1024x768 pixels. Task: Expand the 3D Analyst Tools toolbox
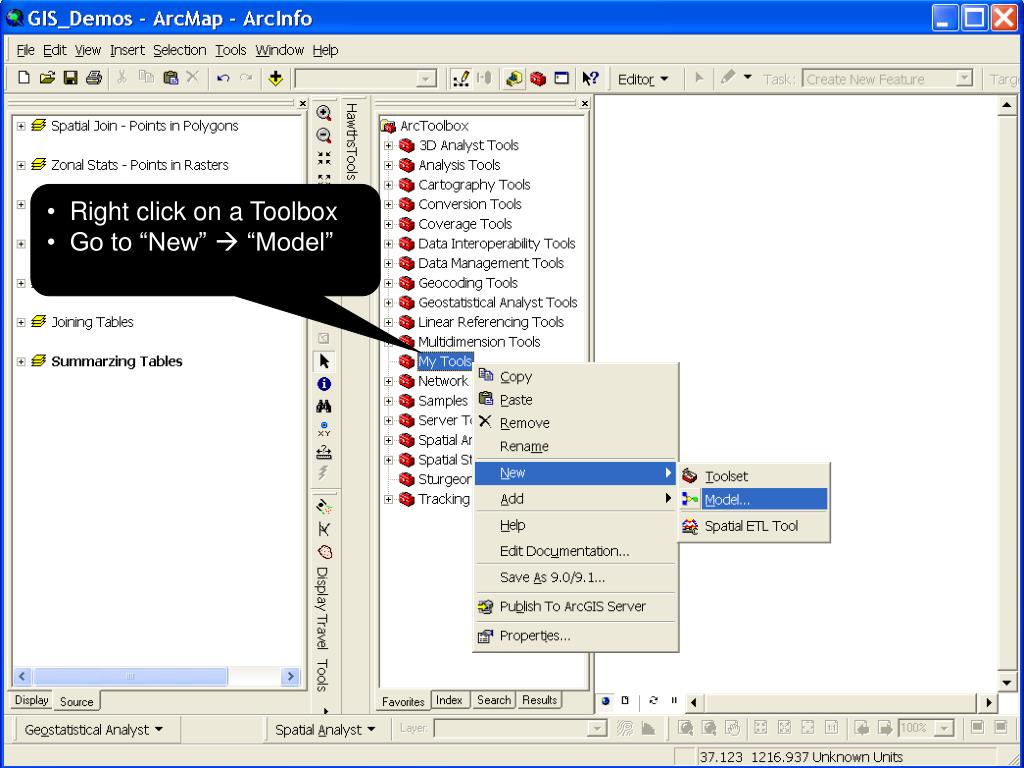(x=389, y=146)
